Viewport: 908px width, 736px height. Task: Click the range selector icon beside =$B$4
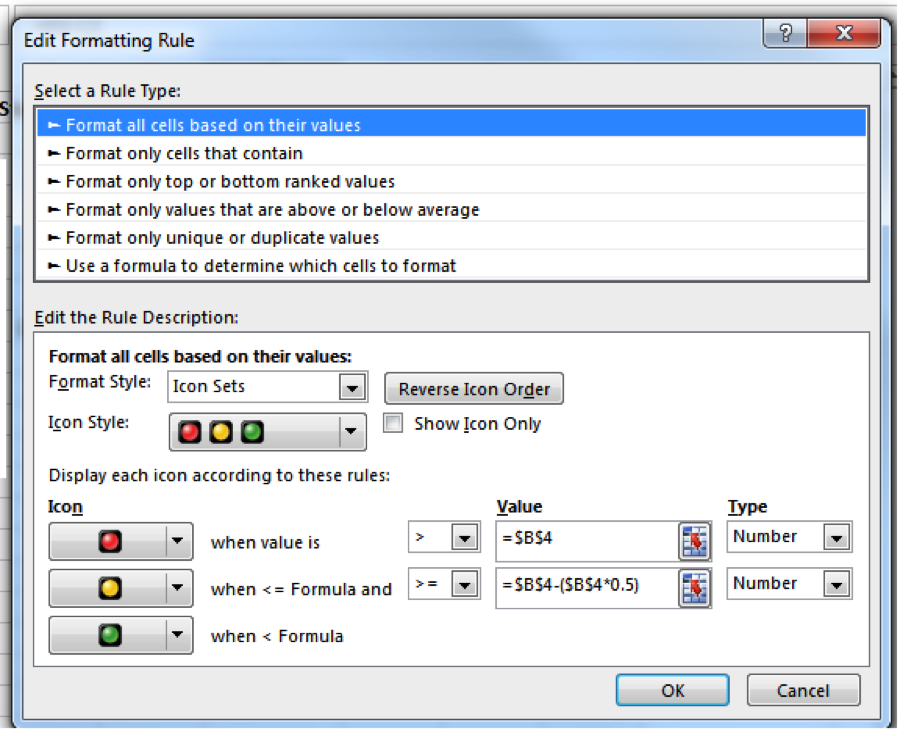693,541
